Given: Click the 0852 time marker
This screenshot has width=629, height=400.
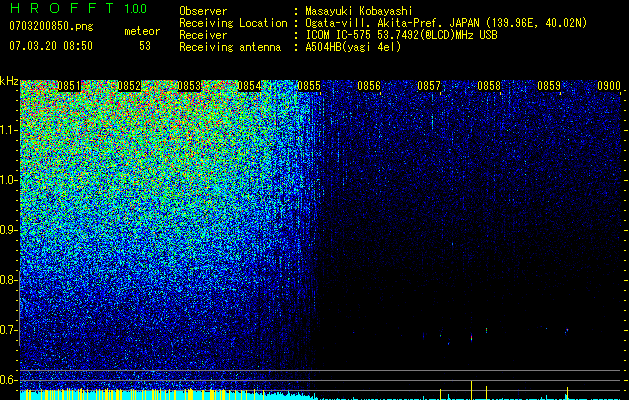Looking at the screenshot, I should [x=129, y=86].
